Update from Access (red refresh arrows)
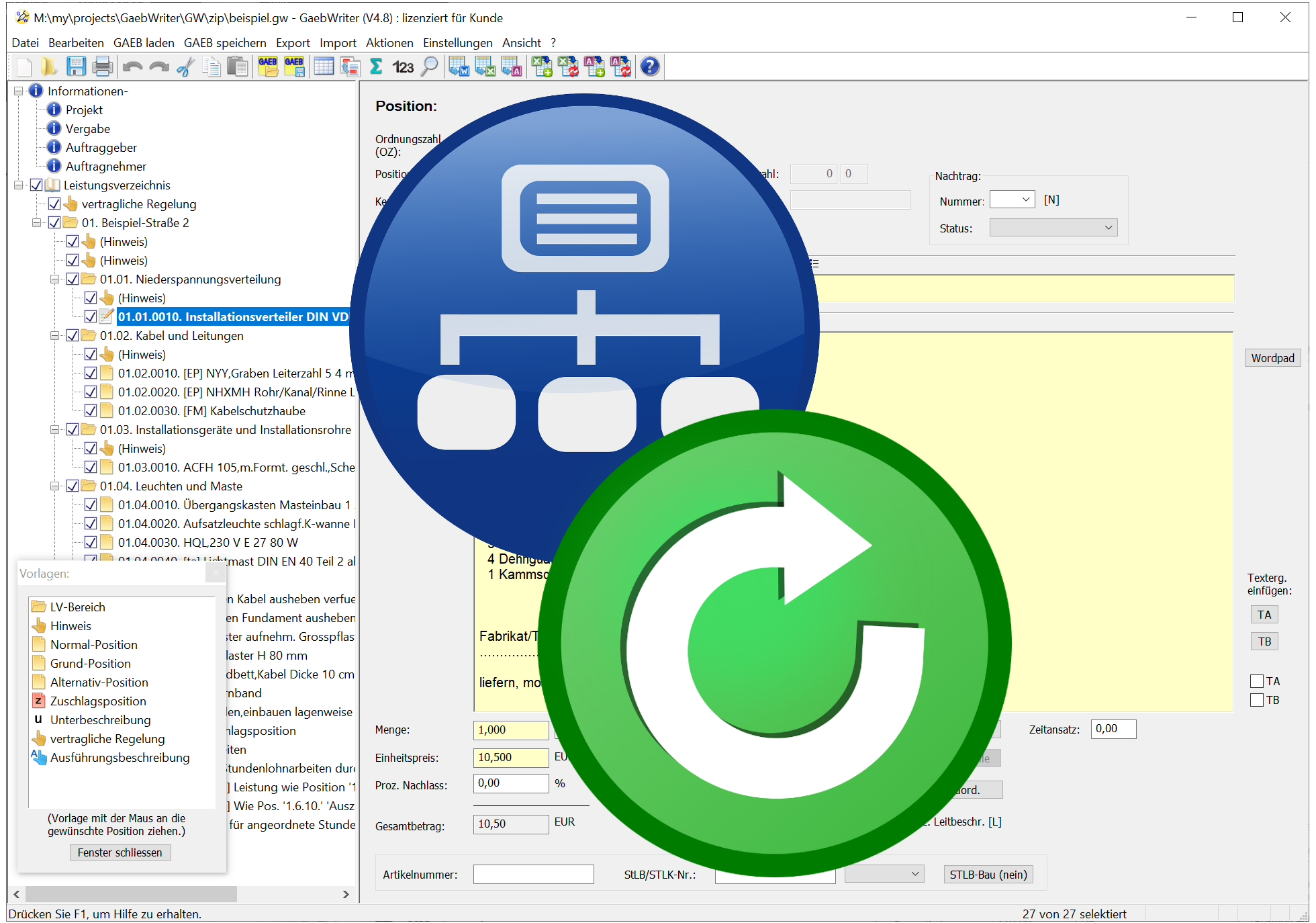Screen dimensions: 1316x923 (620, 67)
